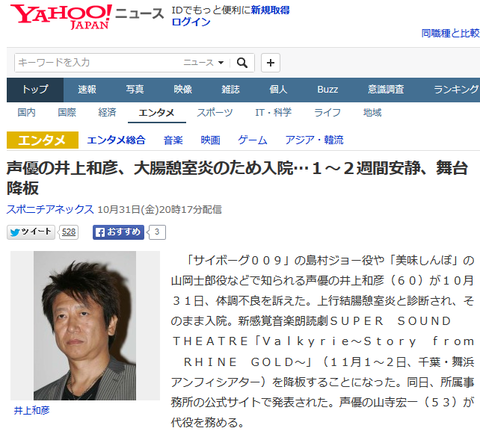Screen dimensions: 480x437
Task: Open the エンタメ category
Action: [157, 113]
